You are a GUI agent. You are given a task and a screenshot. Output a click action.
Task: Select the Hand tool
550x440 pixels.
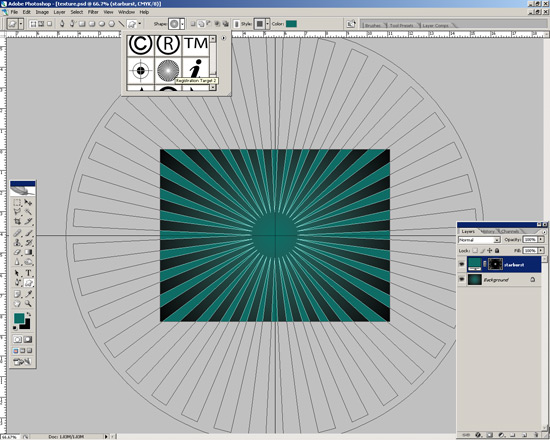click(17, 304)
